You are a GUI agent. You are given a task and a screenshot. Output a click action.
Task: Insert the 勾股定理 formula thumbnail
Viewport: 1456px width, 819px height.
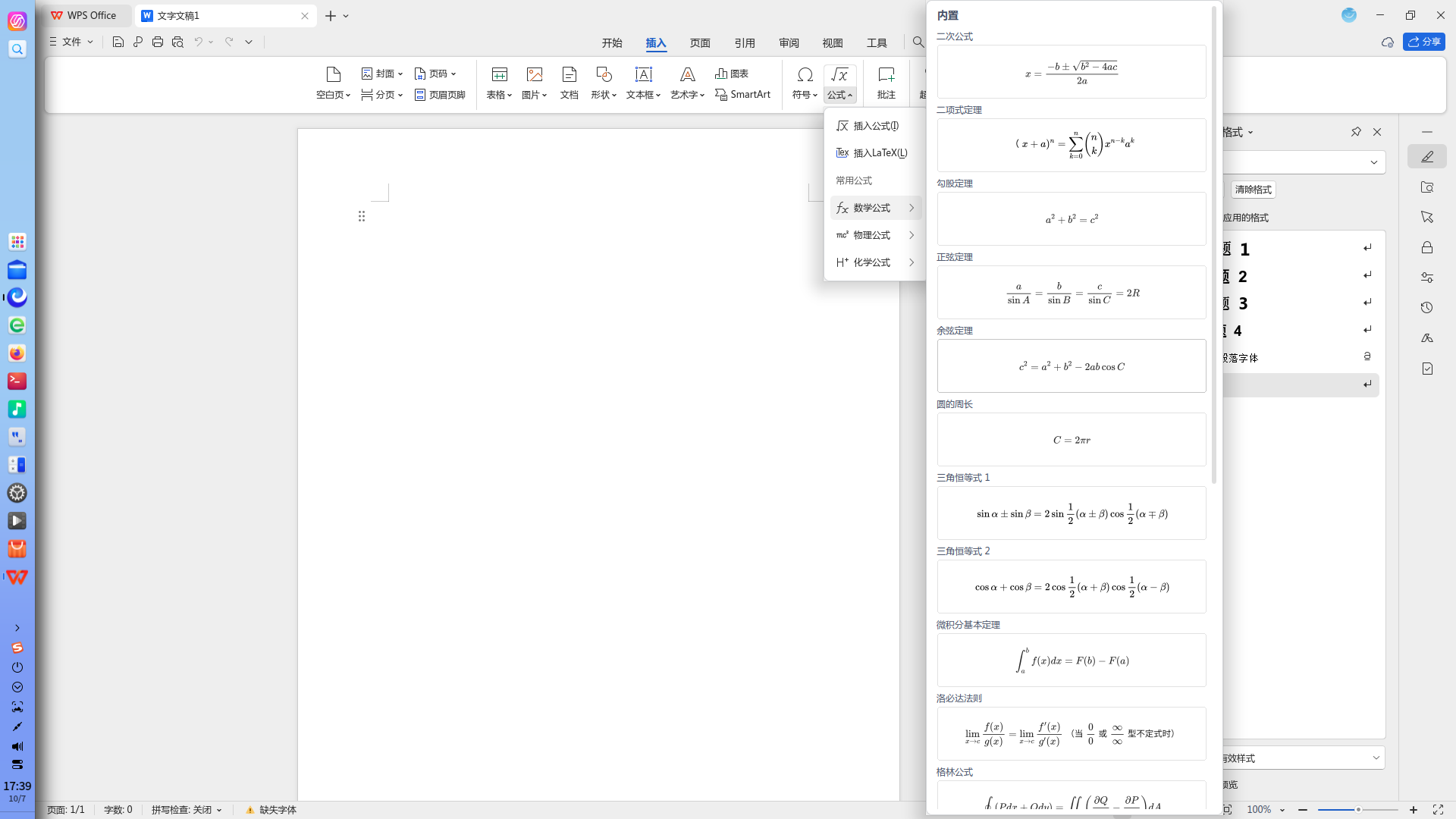(1071, 218)
